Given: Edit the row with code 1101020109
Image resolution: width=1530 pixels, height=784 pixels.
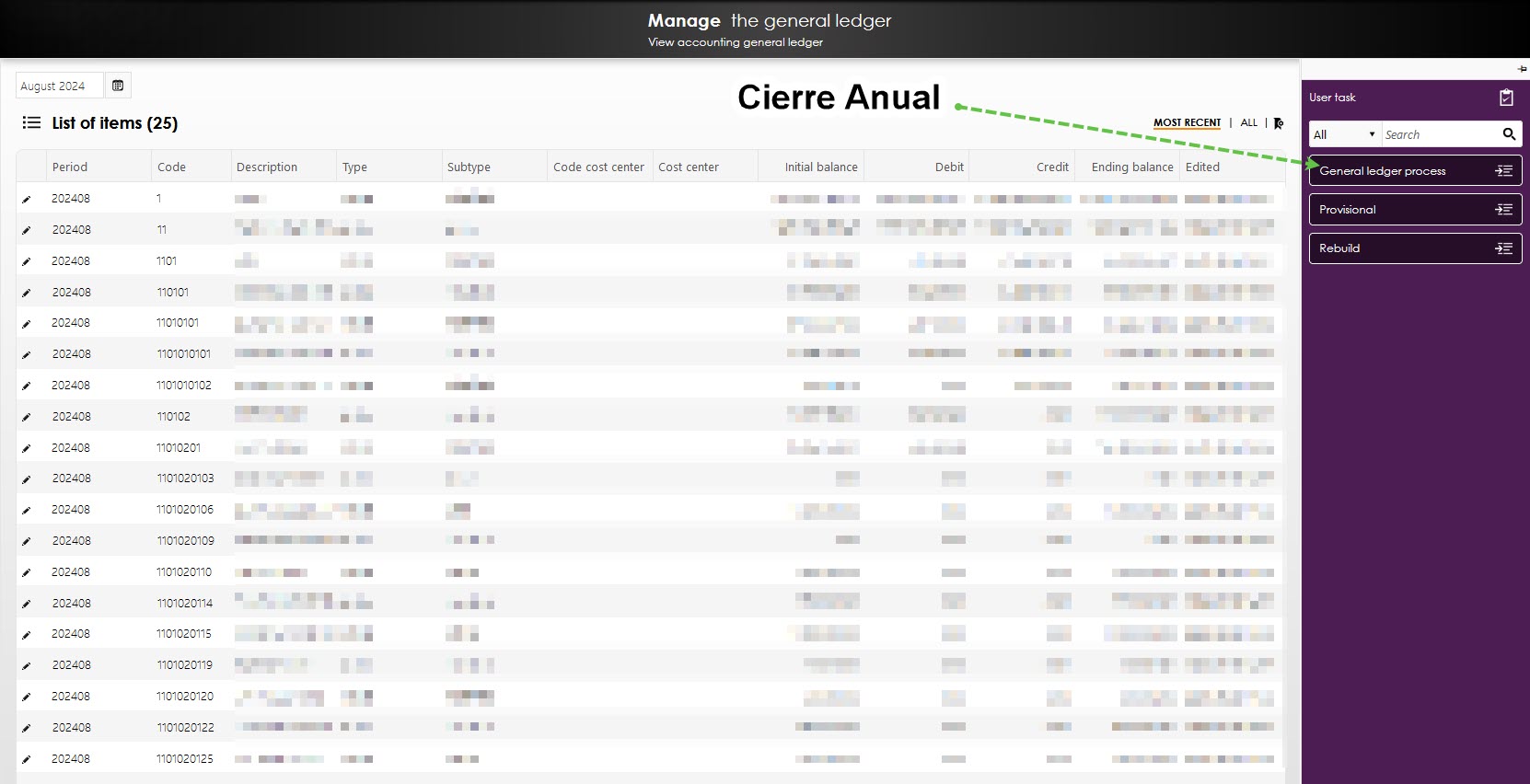Looking at the screenshot, I should (27, 541).
